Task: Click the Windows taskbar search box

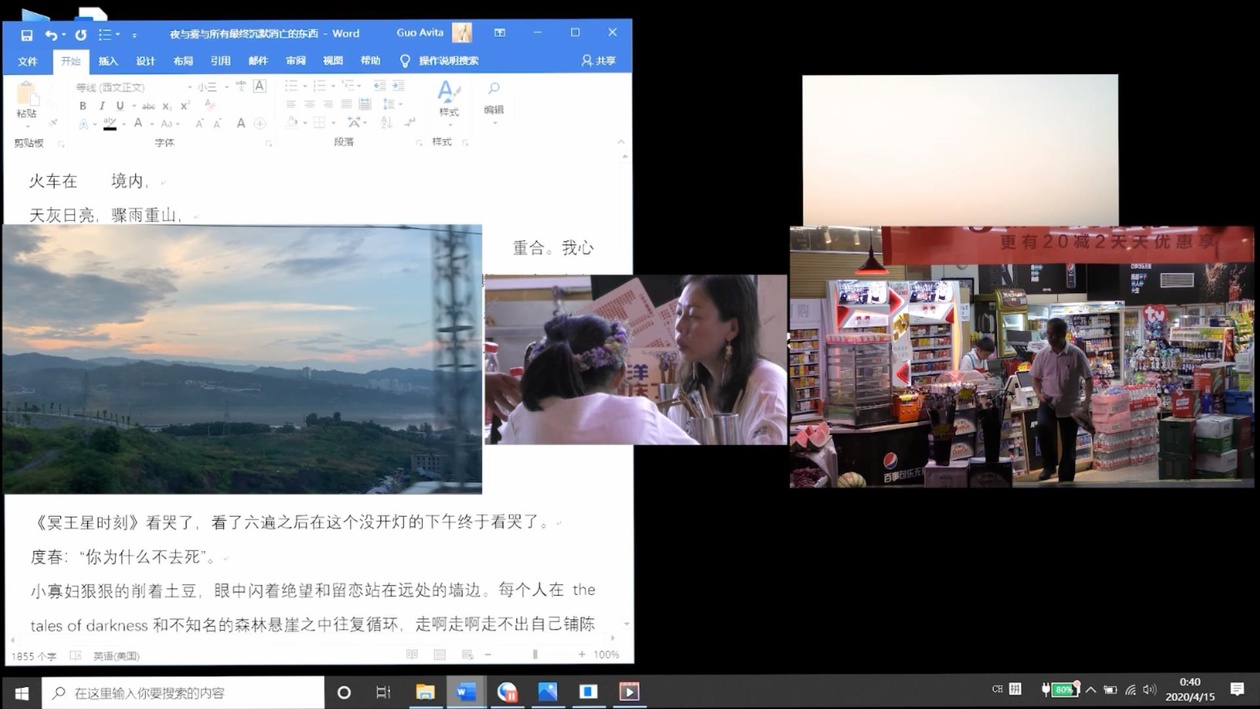Action: point(185,692)
